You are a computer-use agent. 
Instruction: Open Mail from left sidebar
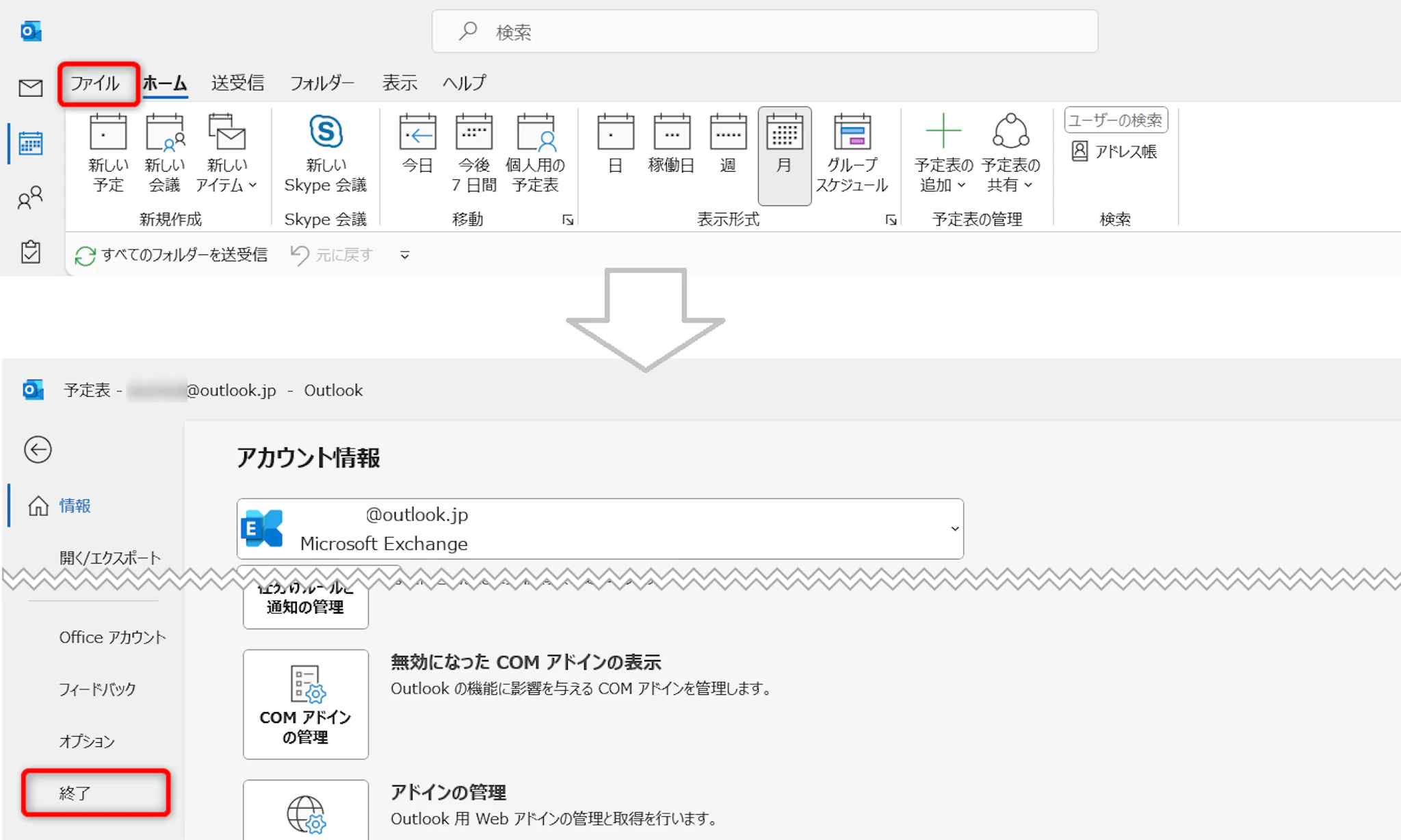(31, 88)
